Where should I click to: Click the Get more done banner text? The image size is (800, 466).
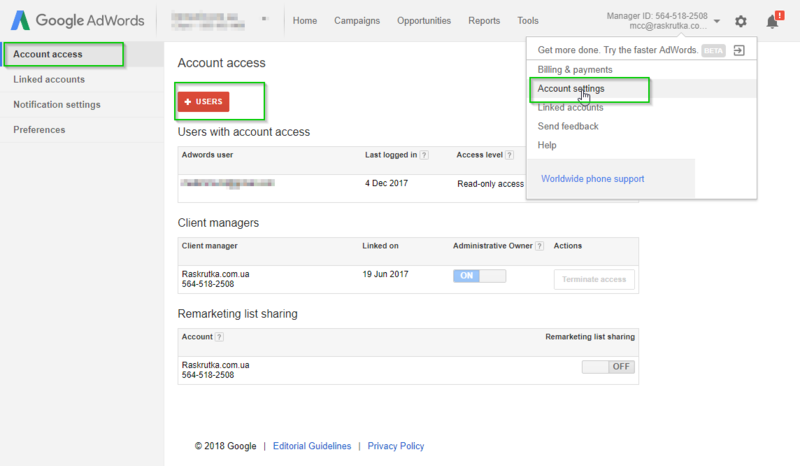tap(617, 50)
